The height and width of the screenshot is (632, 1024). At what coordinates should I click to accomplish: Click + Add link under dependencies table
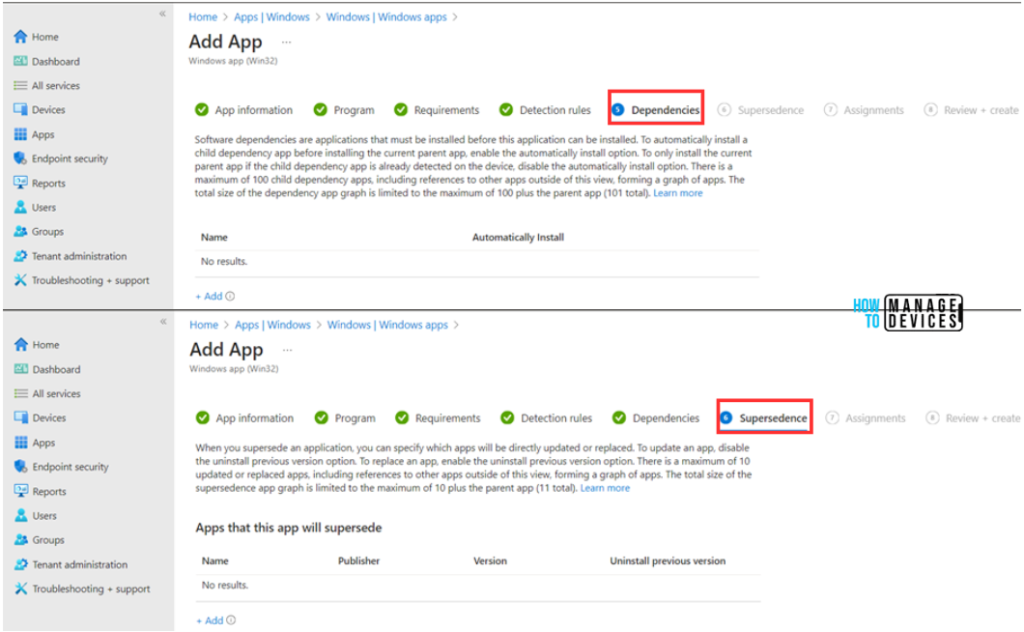coord(209,296)
